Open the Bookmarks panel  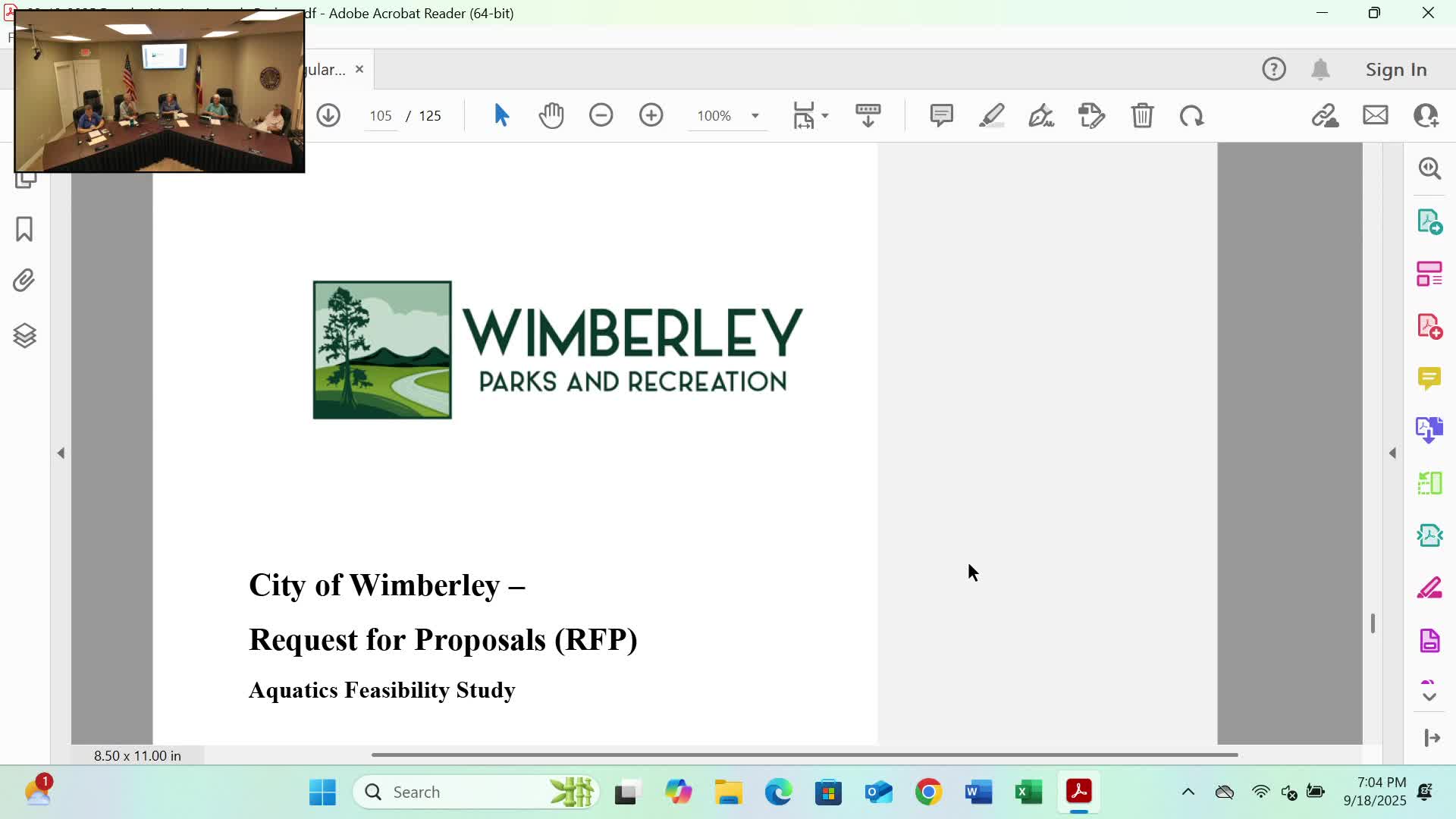point(24,229)
